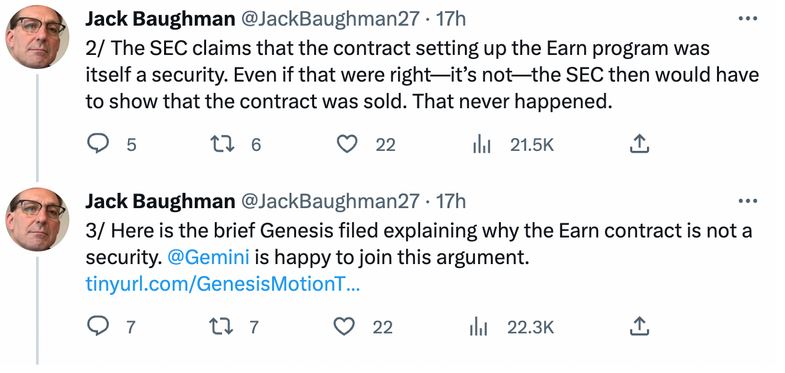The width and height of the screenshot is (785, 373).
Task: Open more options on the 3/ tweet
Action: point(748,201)
